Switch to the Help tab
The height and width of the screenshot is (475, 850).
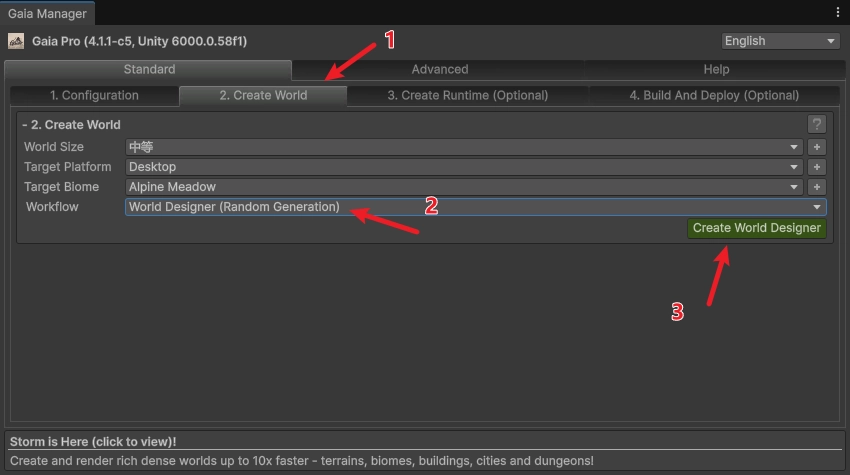pyautogui.click(x=716, y=69)
